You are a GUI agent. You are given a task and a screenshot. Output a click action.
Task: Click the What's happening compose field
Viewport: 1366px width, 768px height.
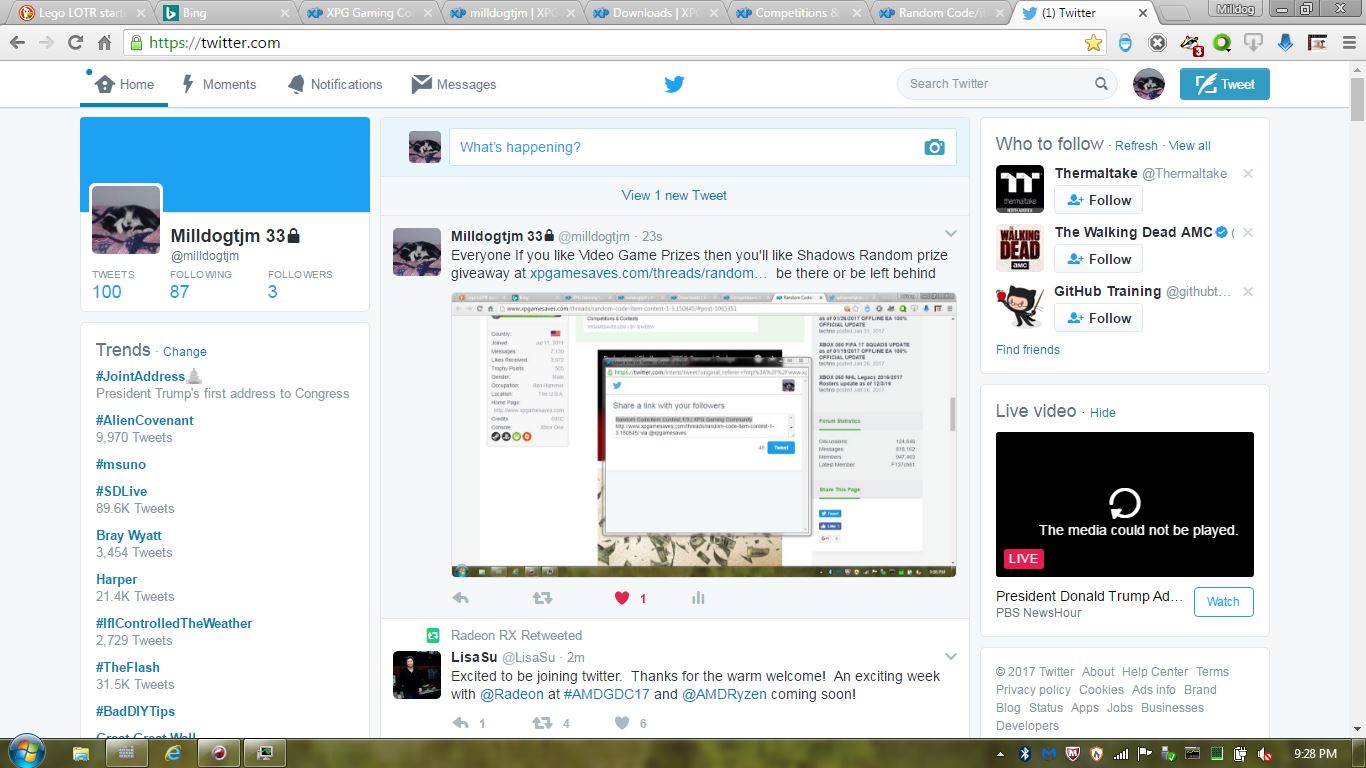[x=685, y=147]
